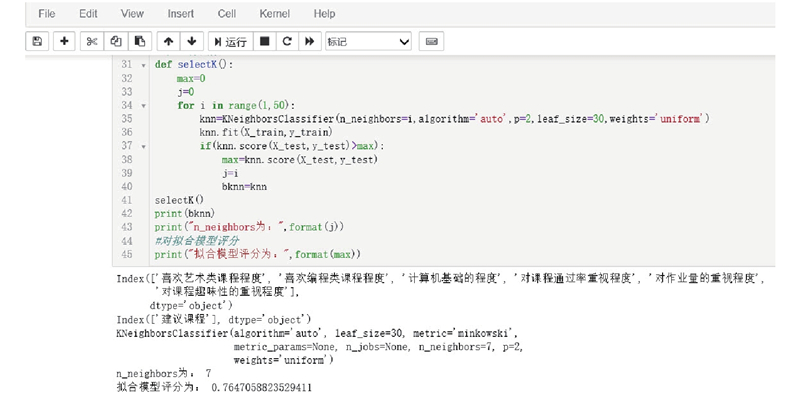Open the View menu
This screenshot has height=399, width=800.
click(x=132, y=14)
